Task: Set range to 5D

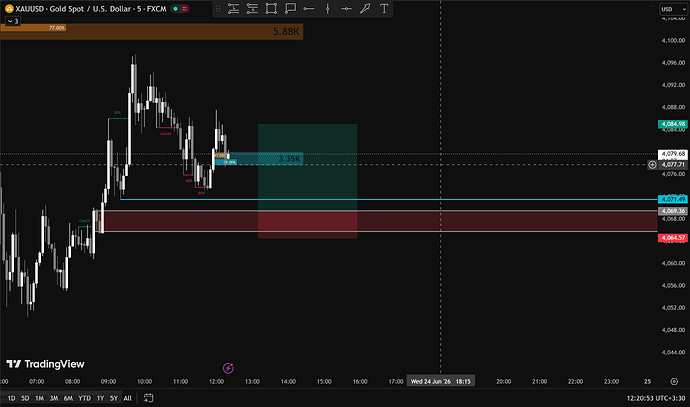Action: click(x=25, y=398)
